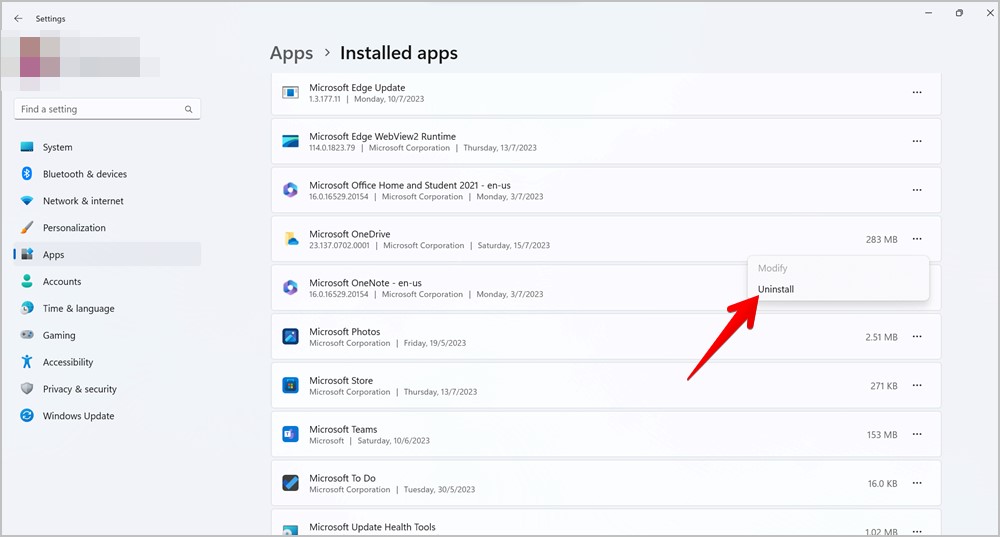This screenshot has width=1000, height=537.
Task: Click the Accessibility figure icon
Action: tap(27, 362)
